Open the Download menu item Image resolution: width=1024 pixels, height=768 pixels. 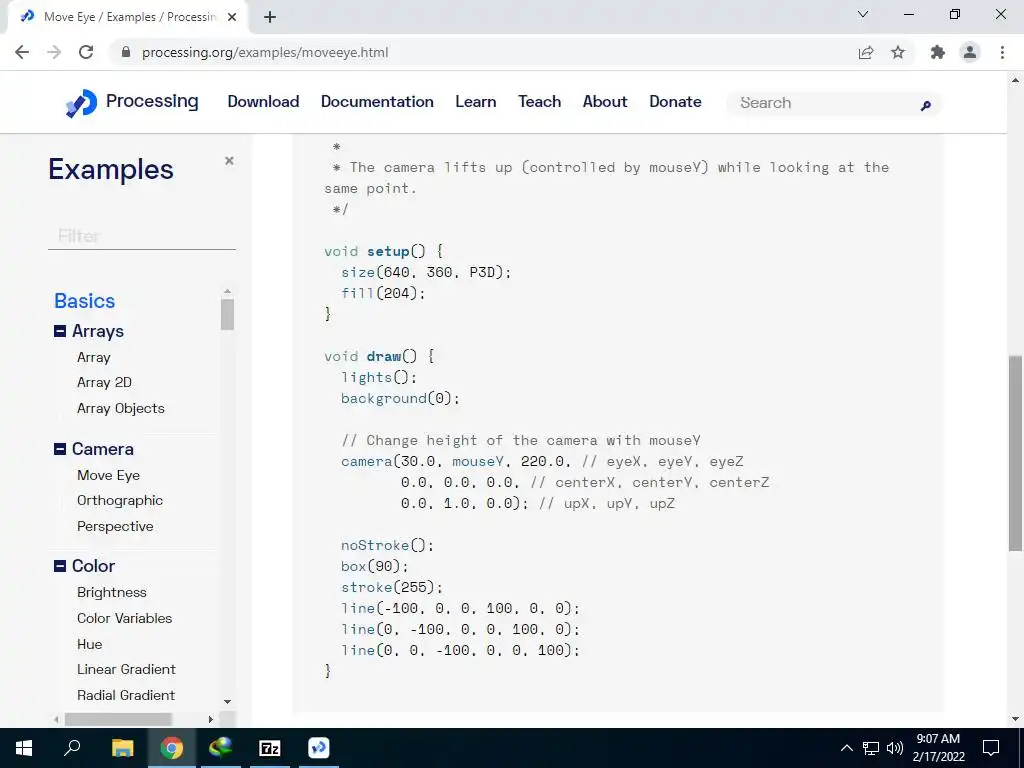click(x=263, y=101)
